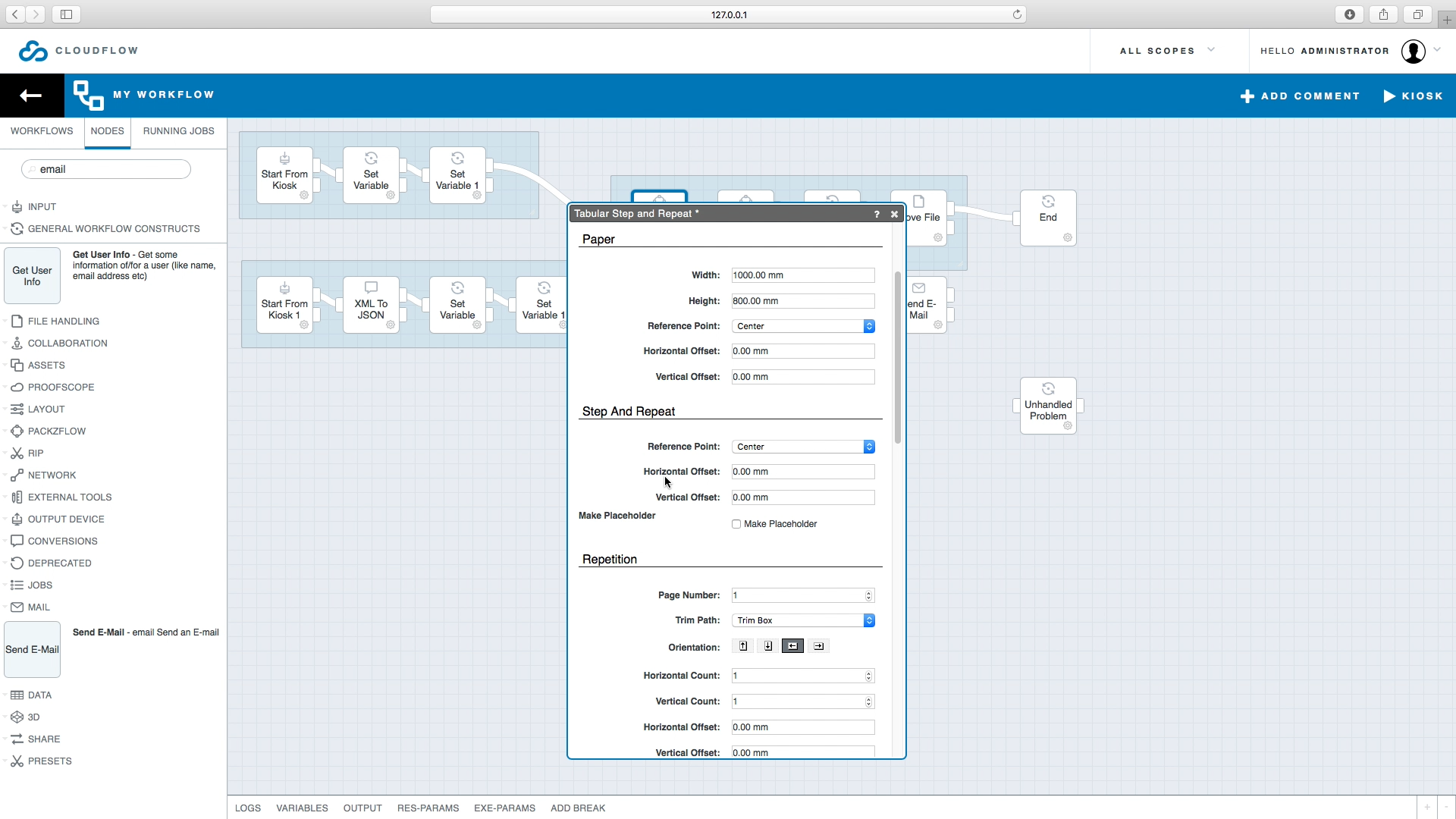The width and height of the screenshot is (1456, 819).
Task: Click the Paper Width input field
Action: point(802,275)
